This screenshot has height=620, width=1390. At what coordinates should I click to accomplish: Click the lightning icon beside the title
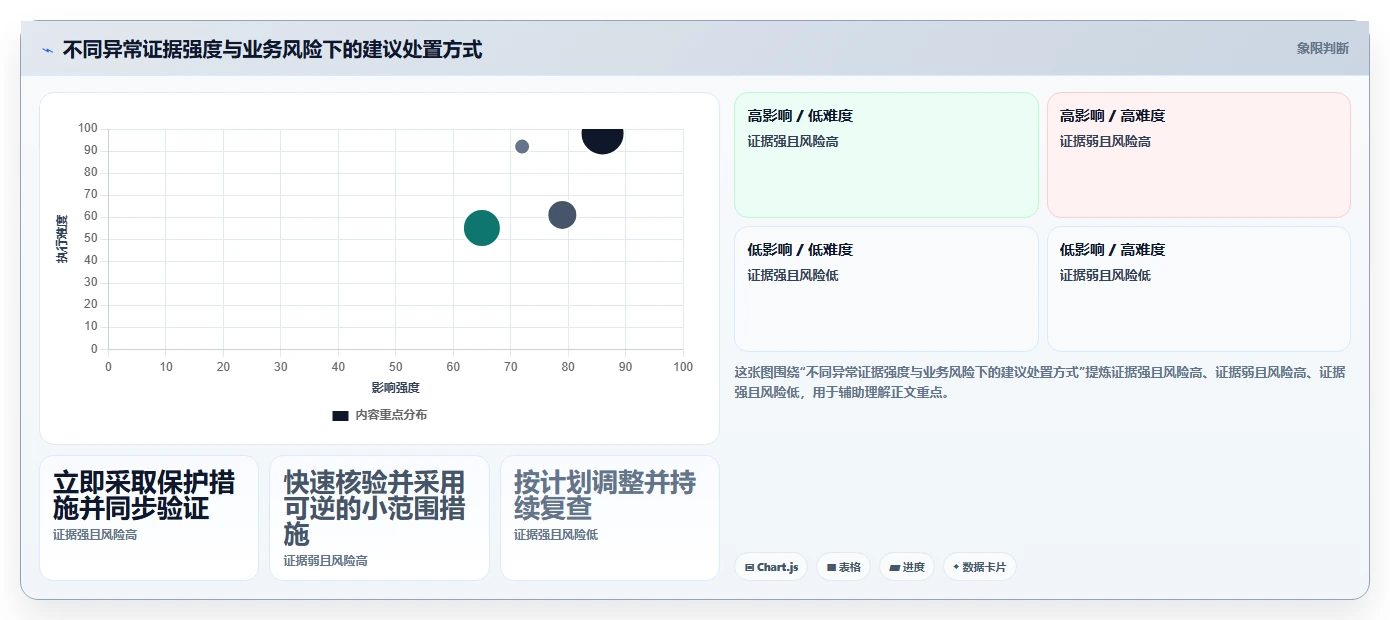pos(47,50)
